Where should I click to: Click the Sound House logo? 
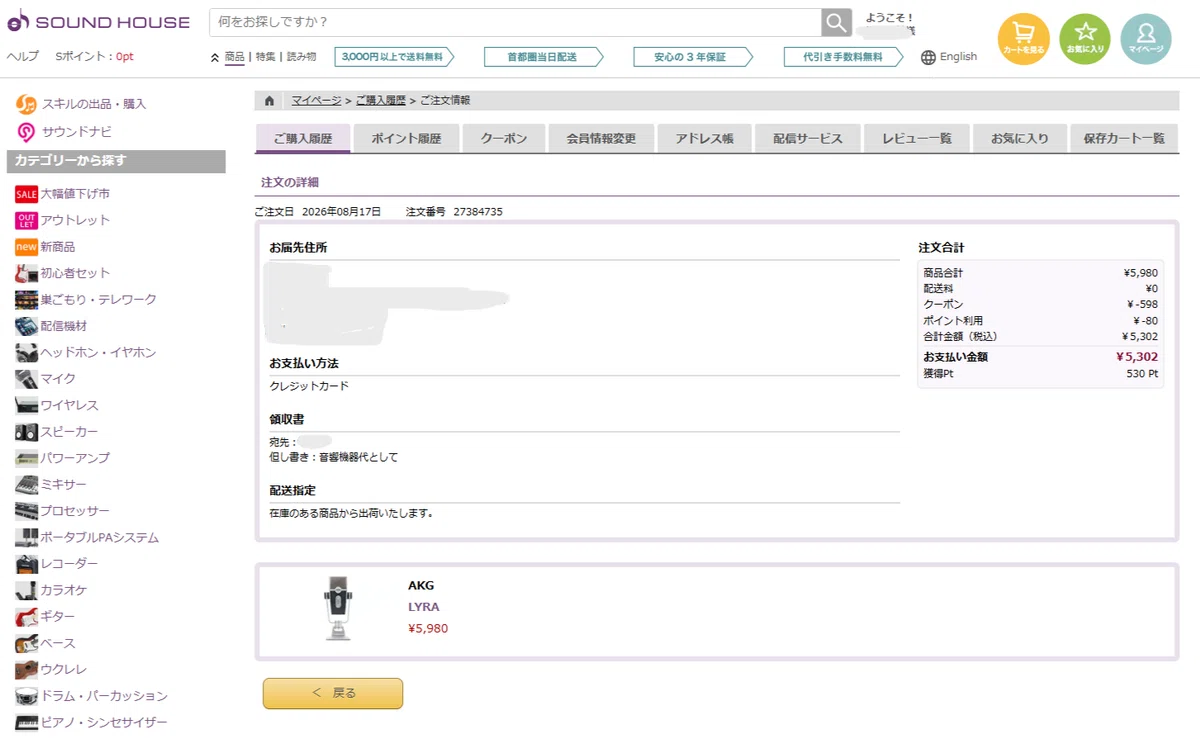[98, 21]
